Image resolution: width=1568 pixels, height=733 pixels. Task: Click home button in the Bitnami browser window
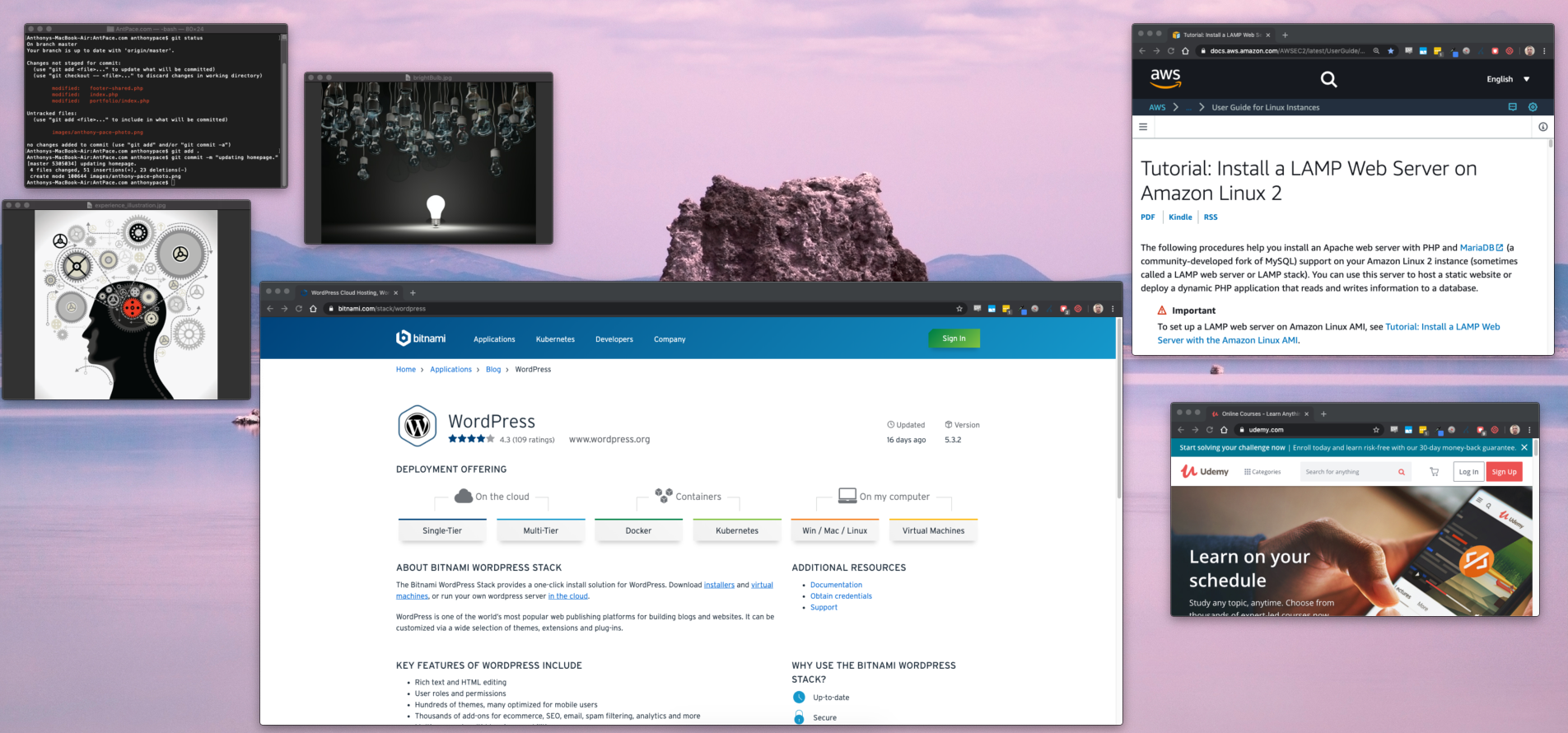pos(313,309)
